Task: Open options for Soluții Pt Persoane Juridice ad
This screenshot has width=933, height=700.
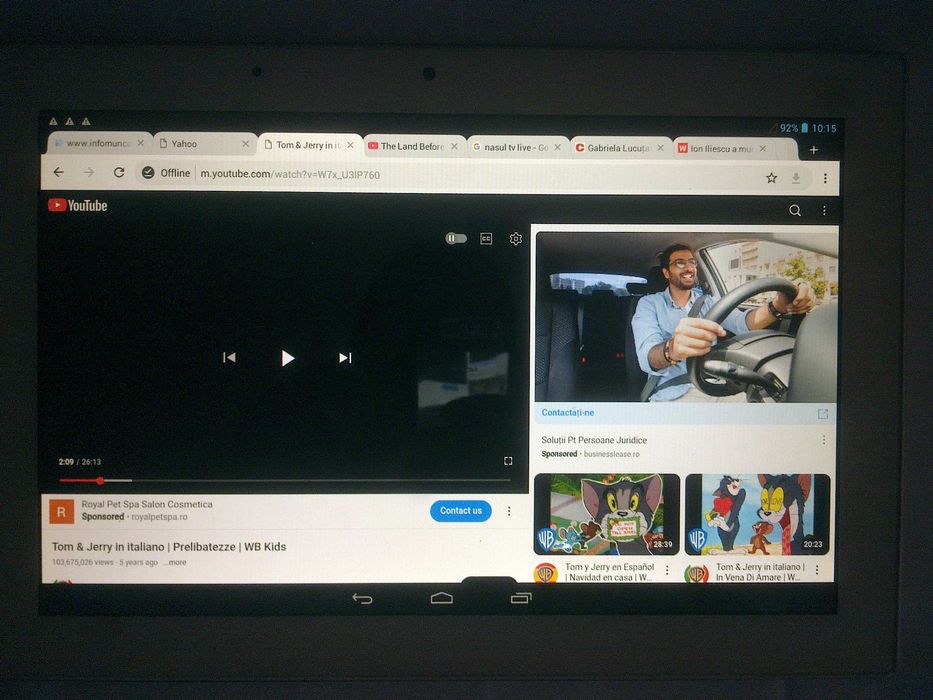Action: pyautogui.click(x=824, y=440)
